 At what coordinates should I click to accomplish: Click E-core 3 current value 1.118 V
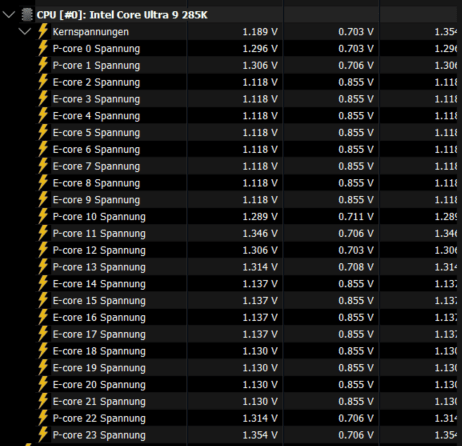(260, 99)
